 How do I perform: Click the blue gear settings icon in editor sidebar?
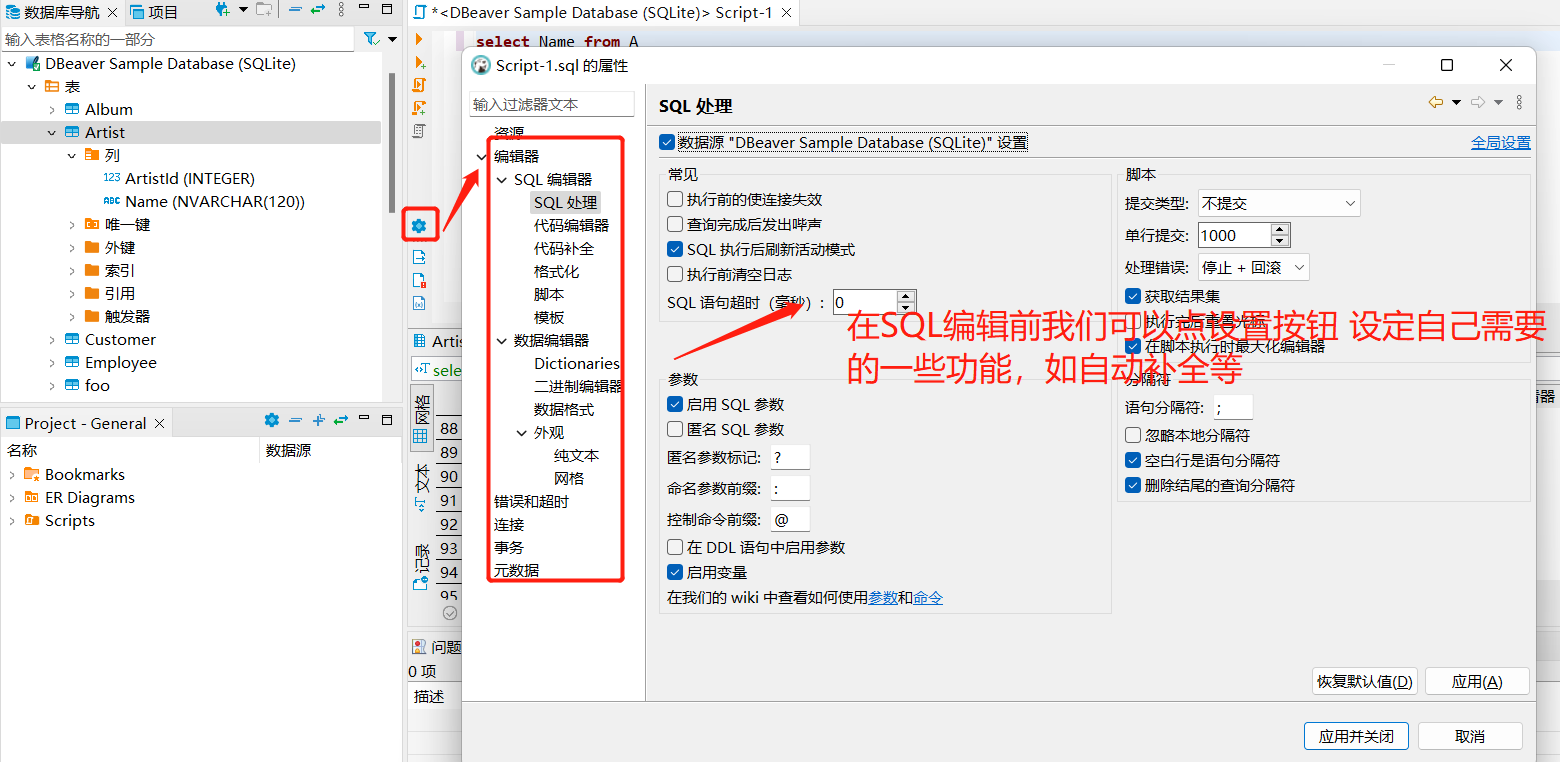pos(419,226)
